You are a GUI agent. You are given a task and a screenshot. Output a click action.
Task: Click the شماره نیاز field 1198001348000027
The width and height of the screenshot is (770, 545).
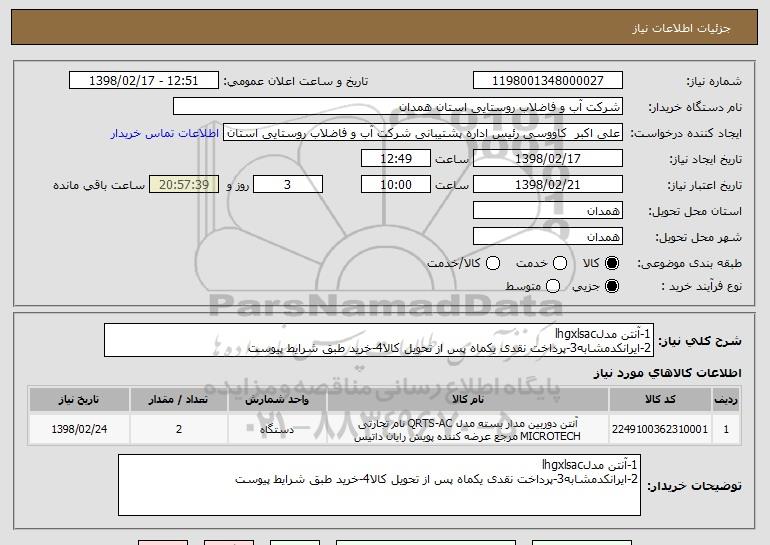[x=548, y=81]
